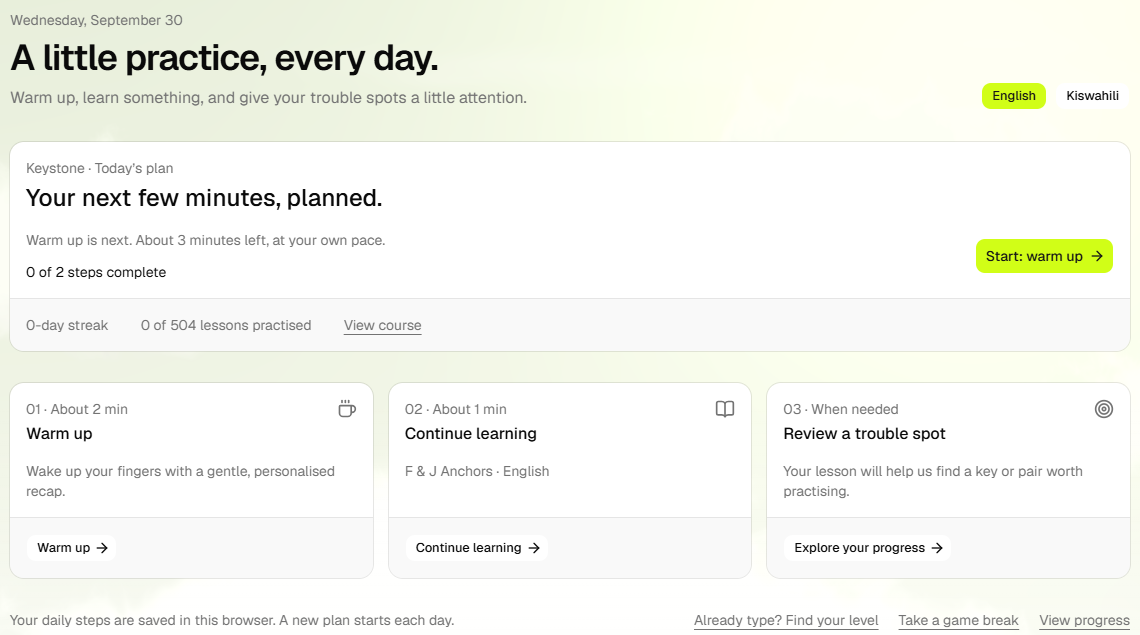Image resolution: width=1140 pixels, height=635 pixels.
Task: Click the open book icon on Continue learning card
Action: pyautogui.click(x=725, y=409)
